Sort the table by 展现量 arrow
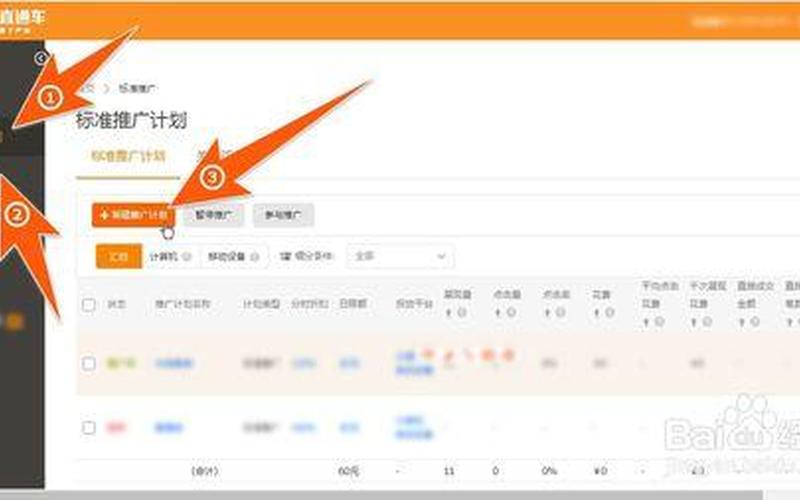 point(449,312)
